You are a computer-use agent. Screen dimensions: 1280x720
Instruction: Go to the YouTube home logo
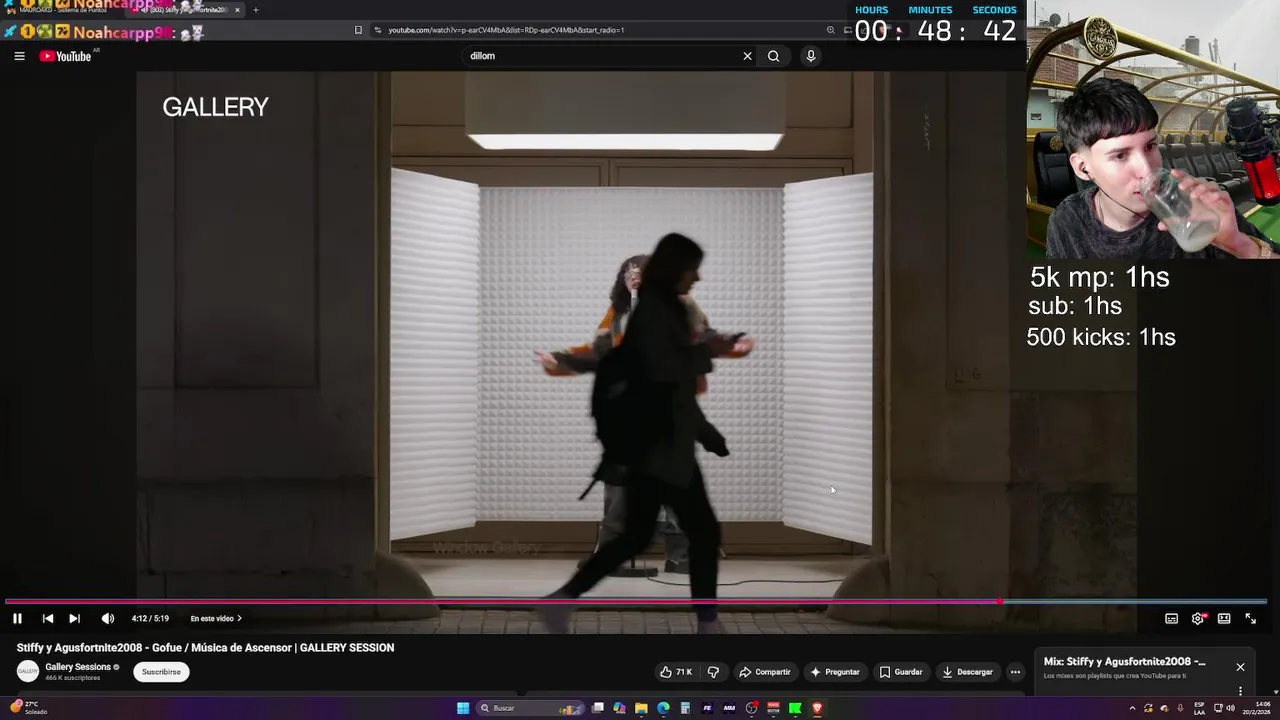(x=66, y=56)
